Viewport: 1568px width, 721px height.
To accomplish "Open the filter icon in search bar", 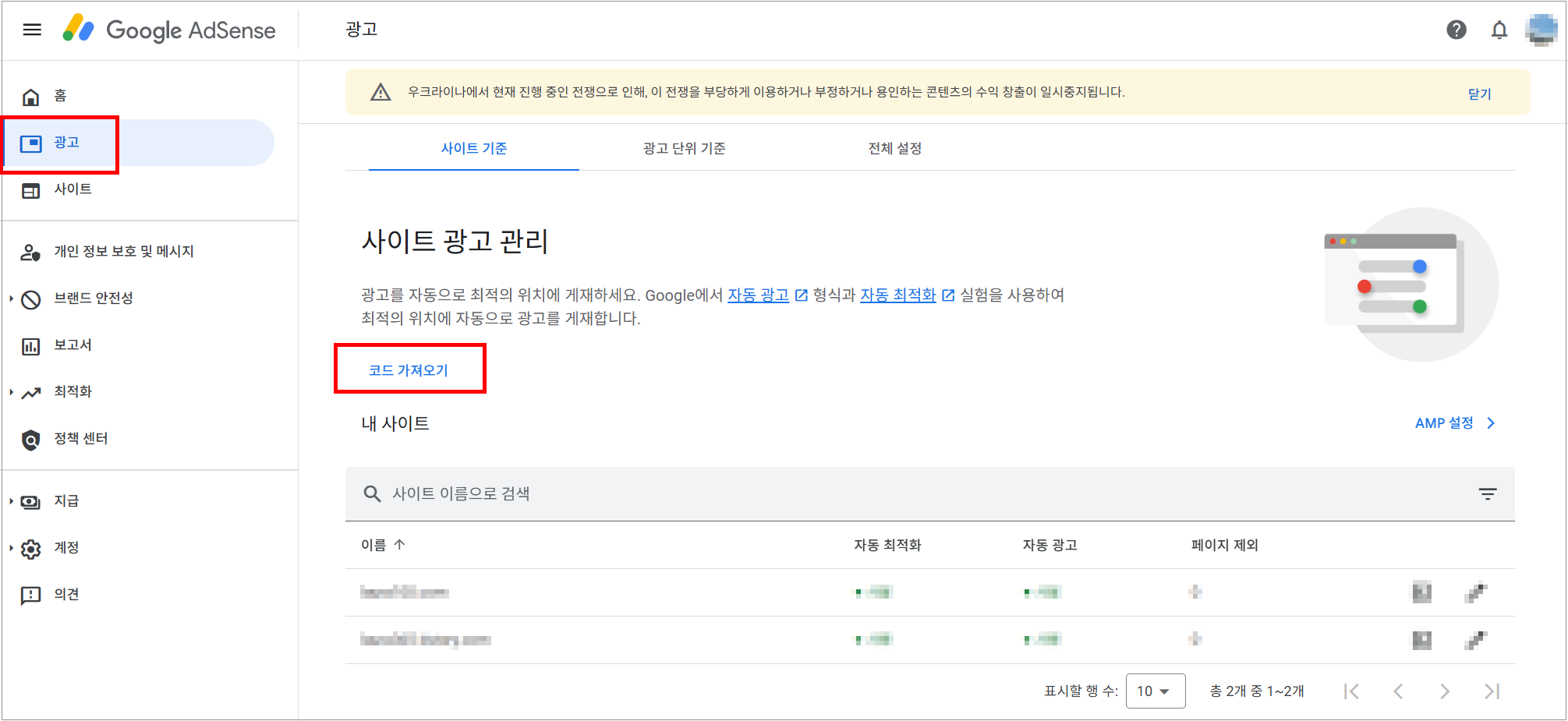I will click(1488, 494).
